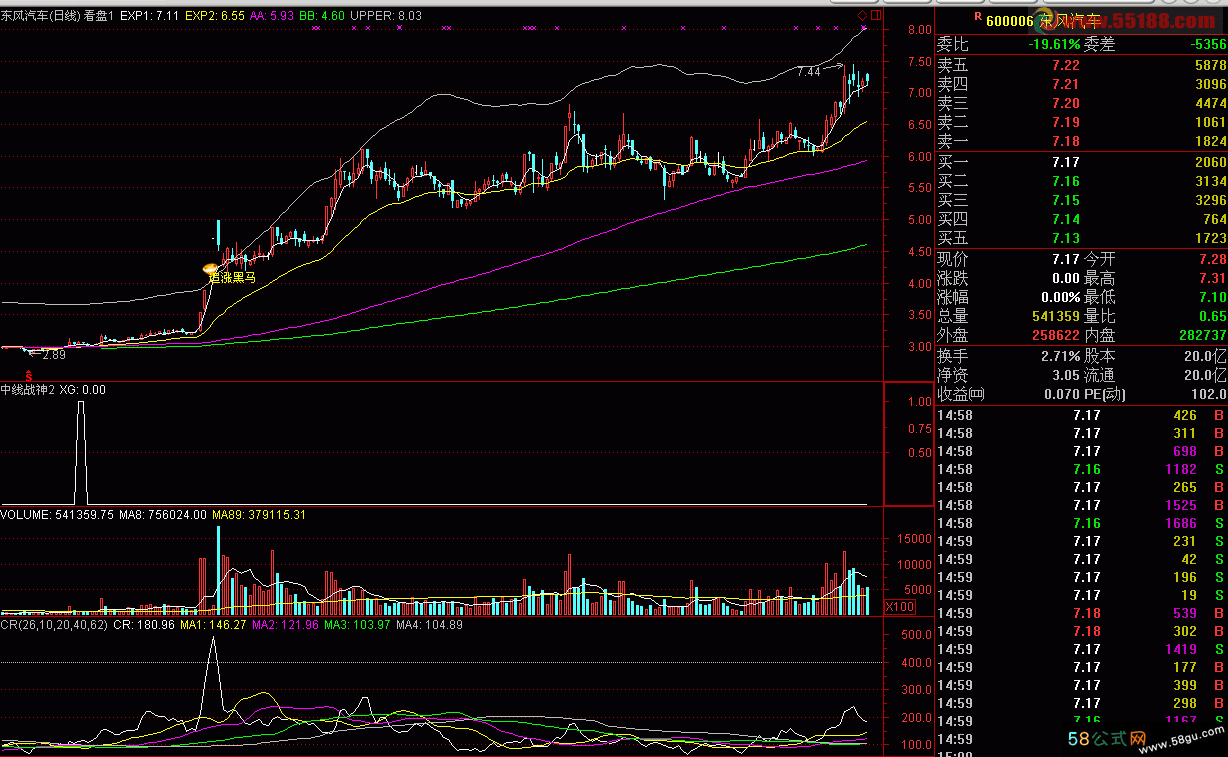Click the 东风汽车(日线) chart title
Screen dimensions: 1228x757
pyautogui.click(x=40, y=16)
